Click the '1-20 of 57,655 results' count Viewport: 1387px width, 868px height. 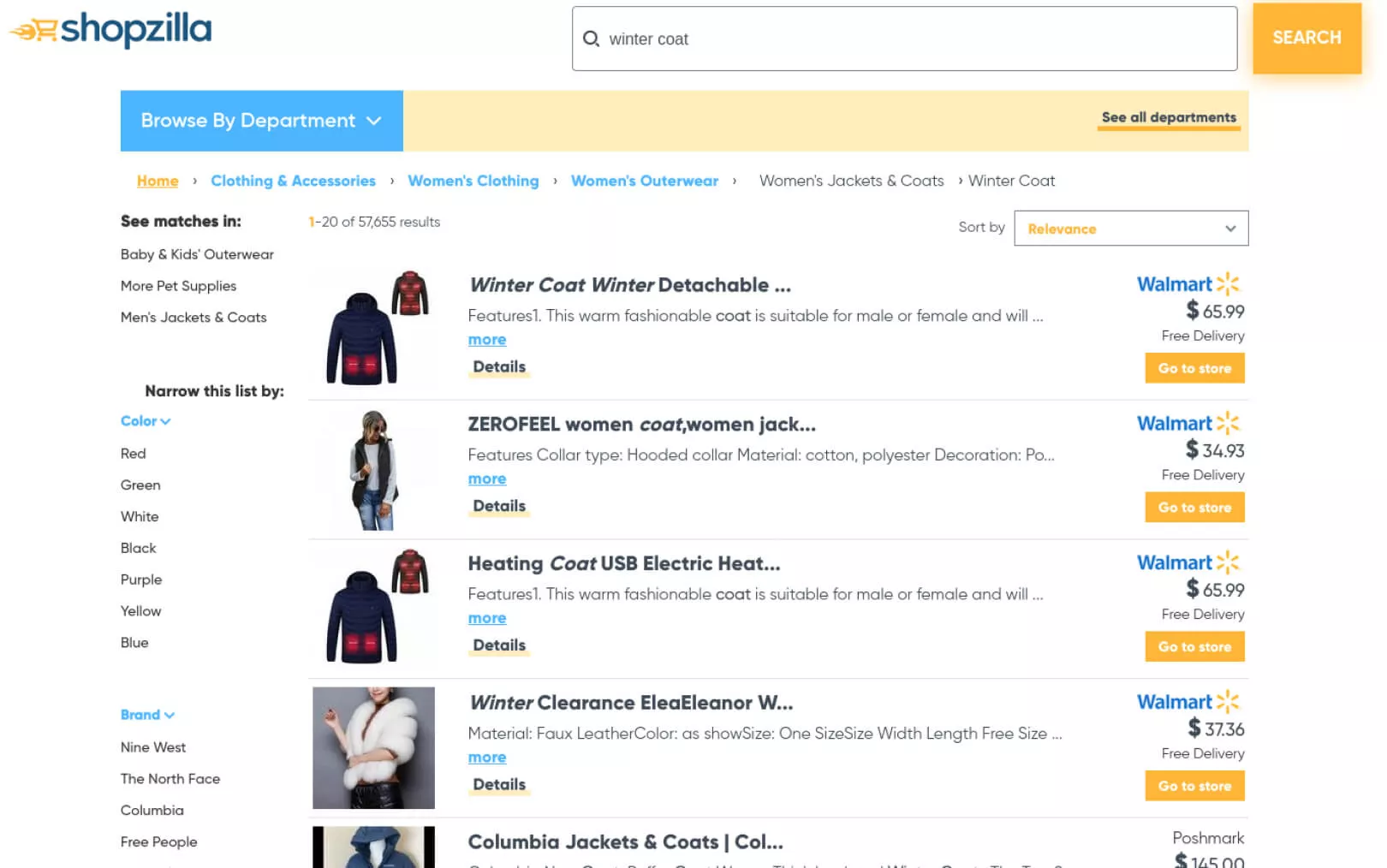[374, 223]
